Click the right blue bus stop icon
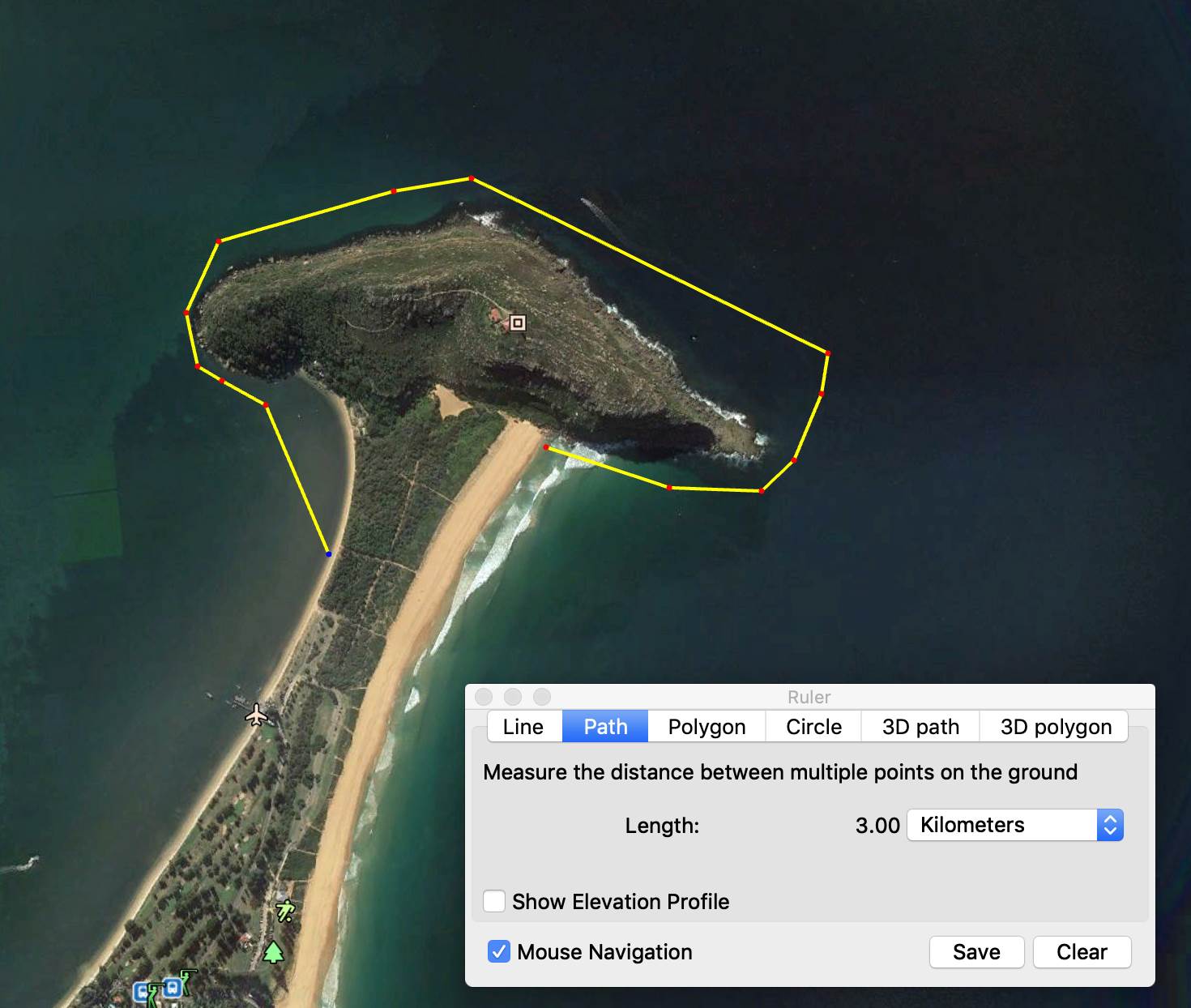The height and width of the screenshot is (1008, 1191). tap(172, 987)
